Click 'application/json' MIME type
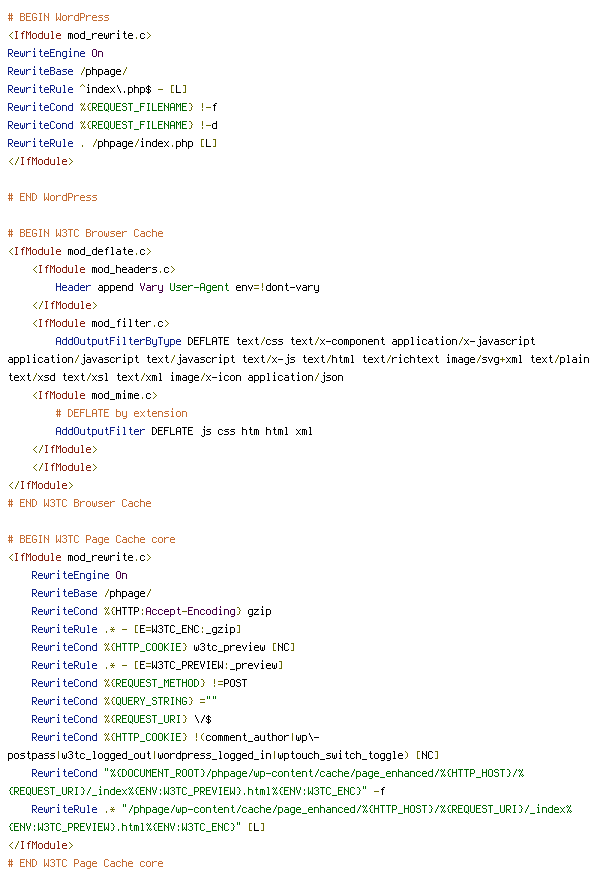 296,377
